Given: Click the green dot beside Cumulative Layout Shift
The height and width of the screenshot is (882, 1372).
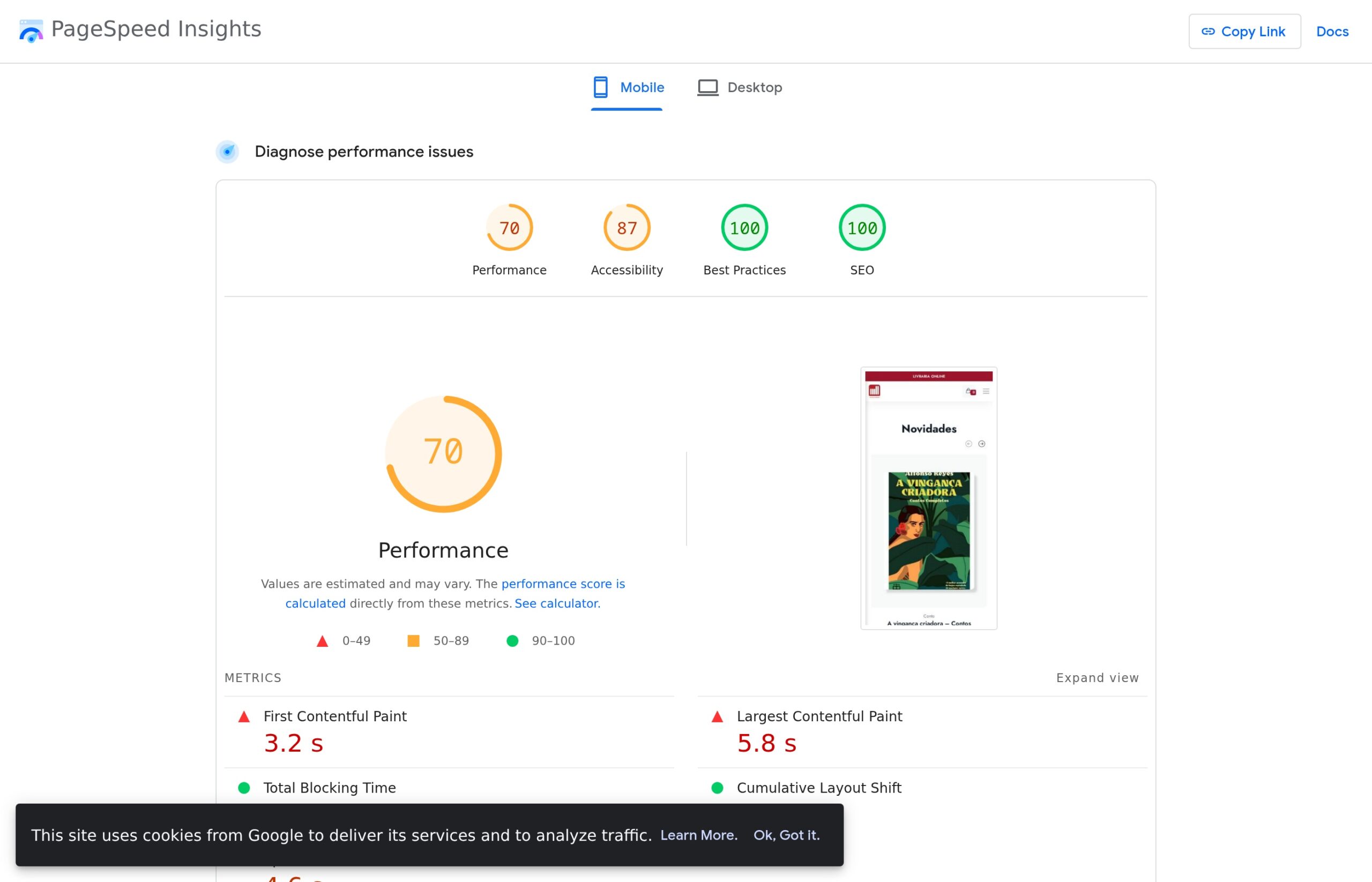Looking at the screenshot, I should click(x=717, y=788).
